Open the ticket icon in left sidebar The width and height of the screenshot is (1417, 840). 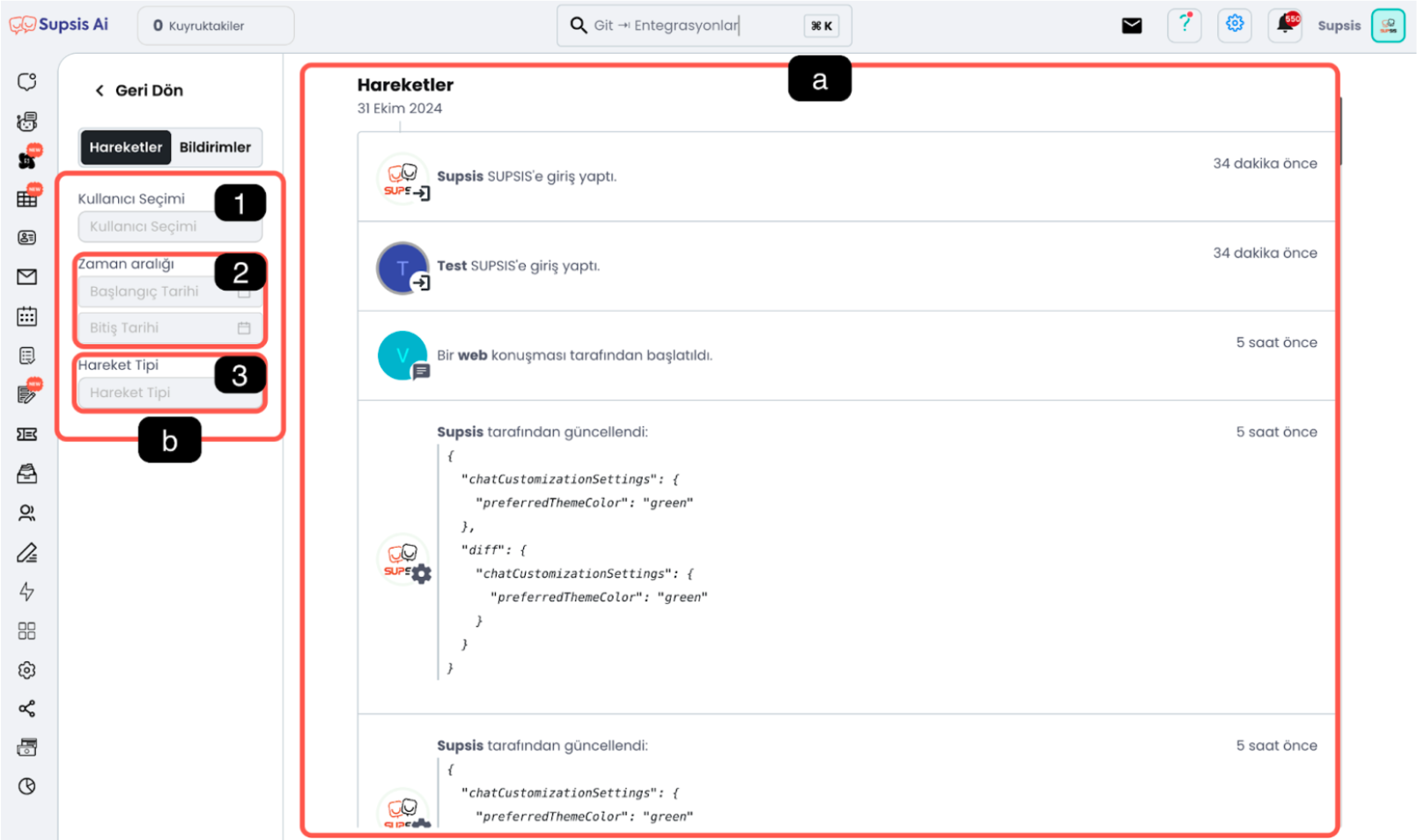(x=27, y=434)
